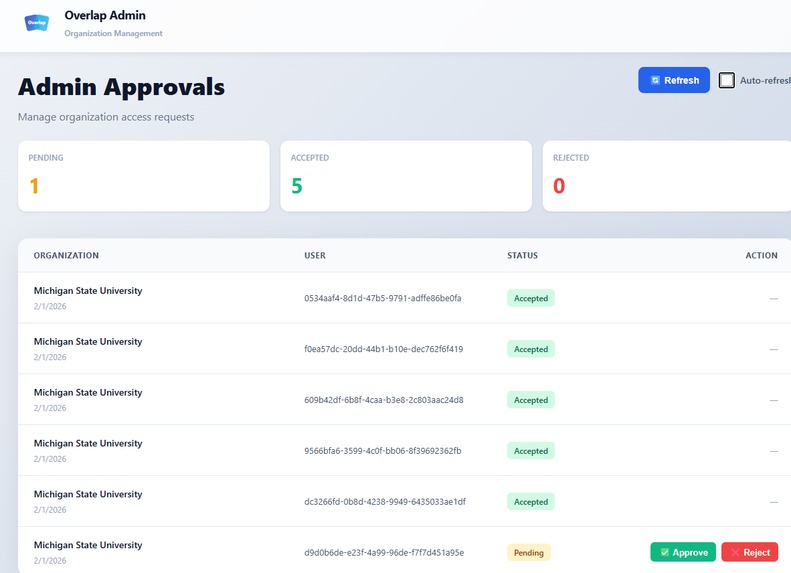This screenshot has width=791, height=573.
Task: Click Accepted badge for user 609b42df
Action: tap(531, 400)
